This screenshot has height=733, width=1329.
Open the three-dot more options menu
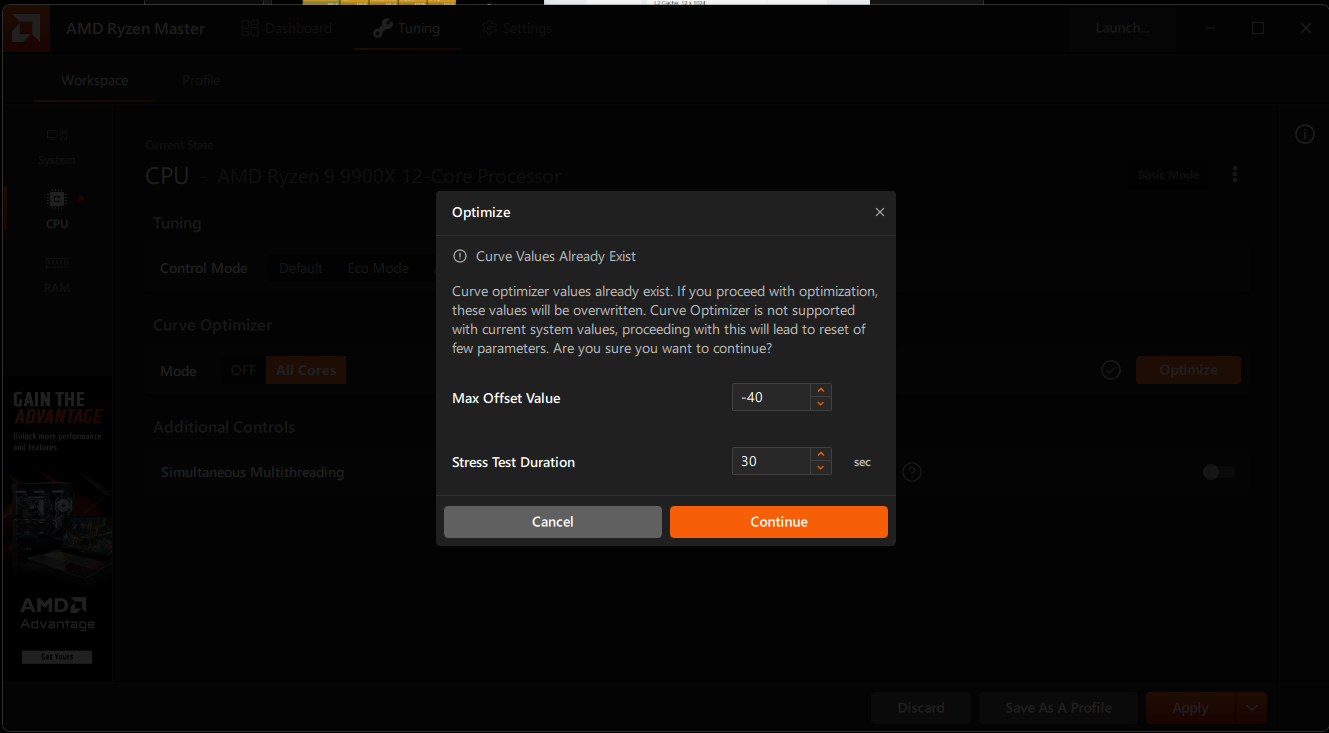(x=1235, y=174)
